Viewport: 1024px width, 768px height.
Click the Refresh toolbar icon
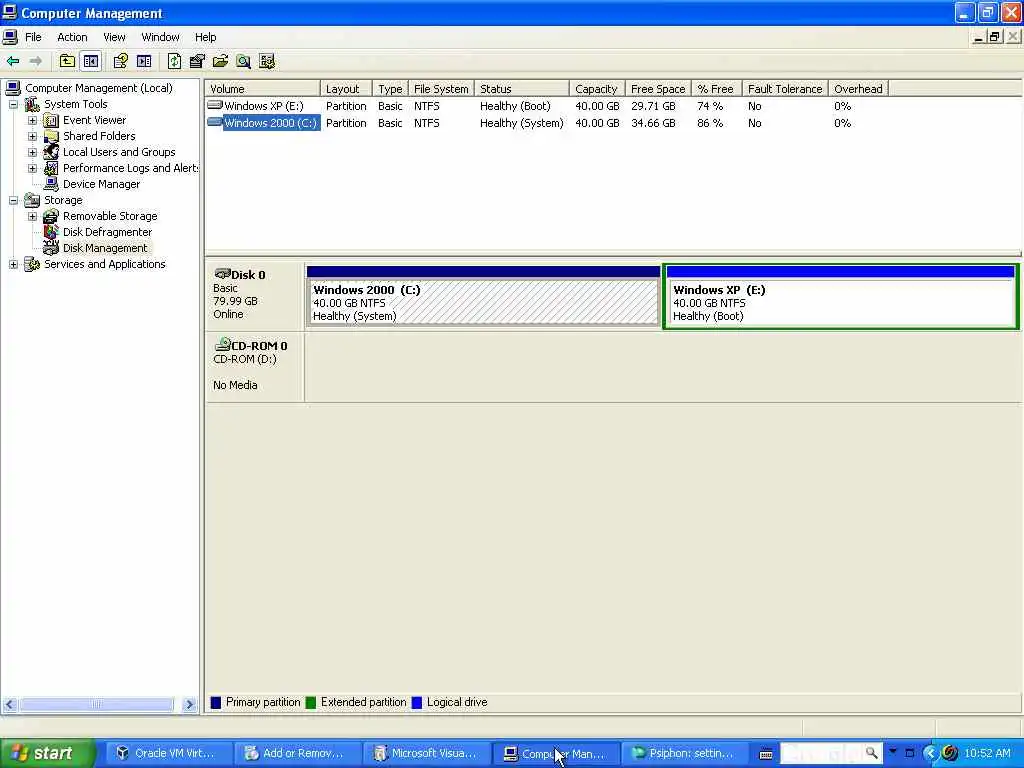click(x=174, y=61)
